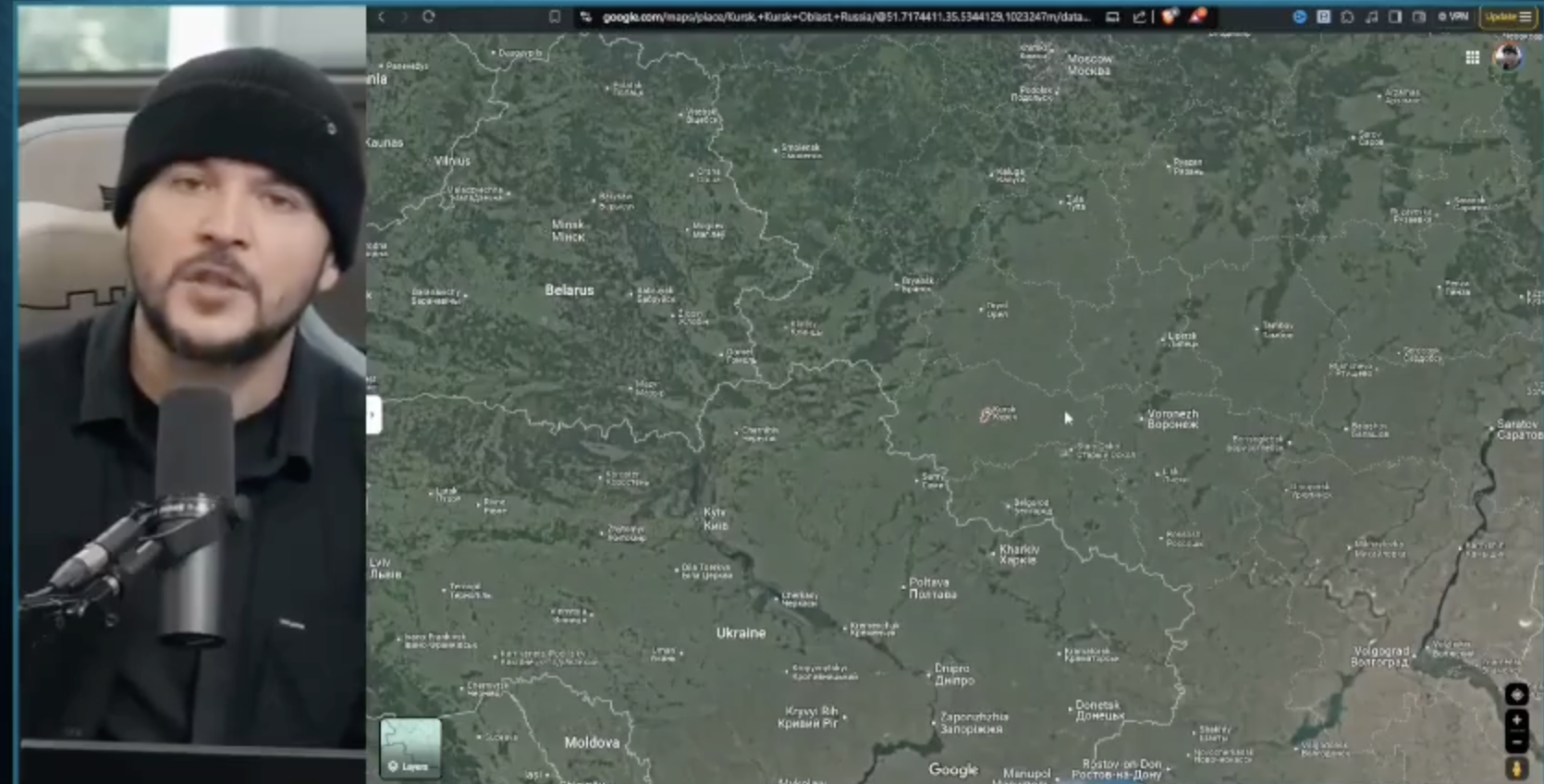
Task: Focus the google.com/maps address bar
Action: [x=846, y=17]
